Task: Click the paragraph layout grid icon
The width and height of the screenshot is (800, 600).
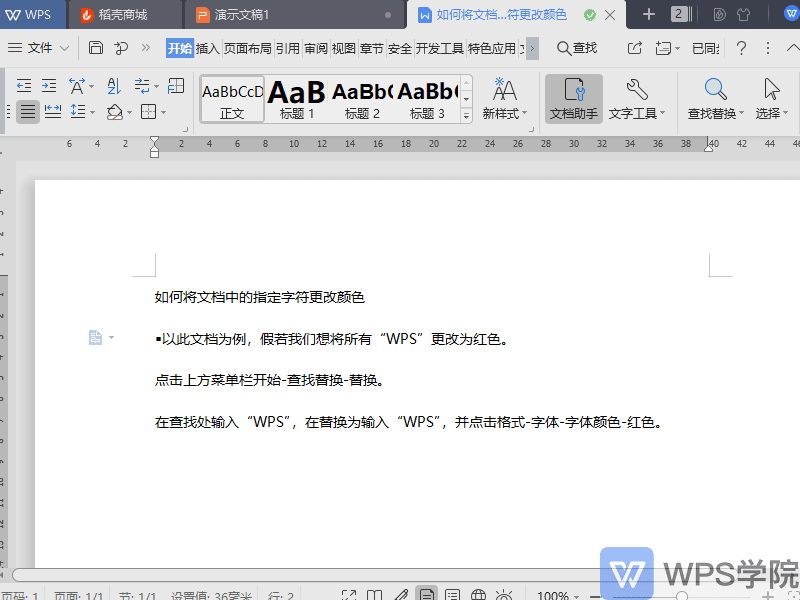Action: 176,86
